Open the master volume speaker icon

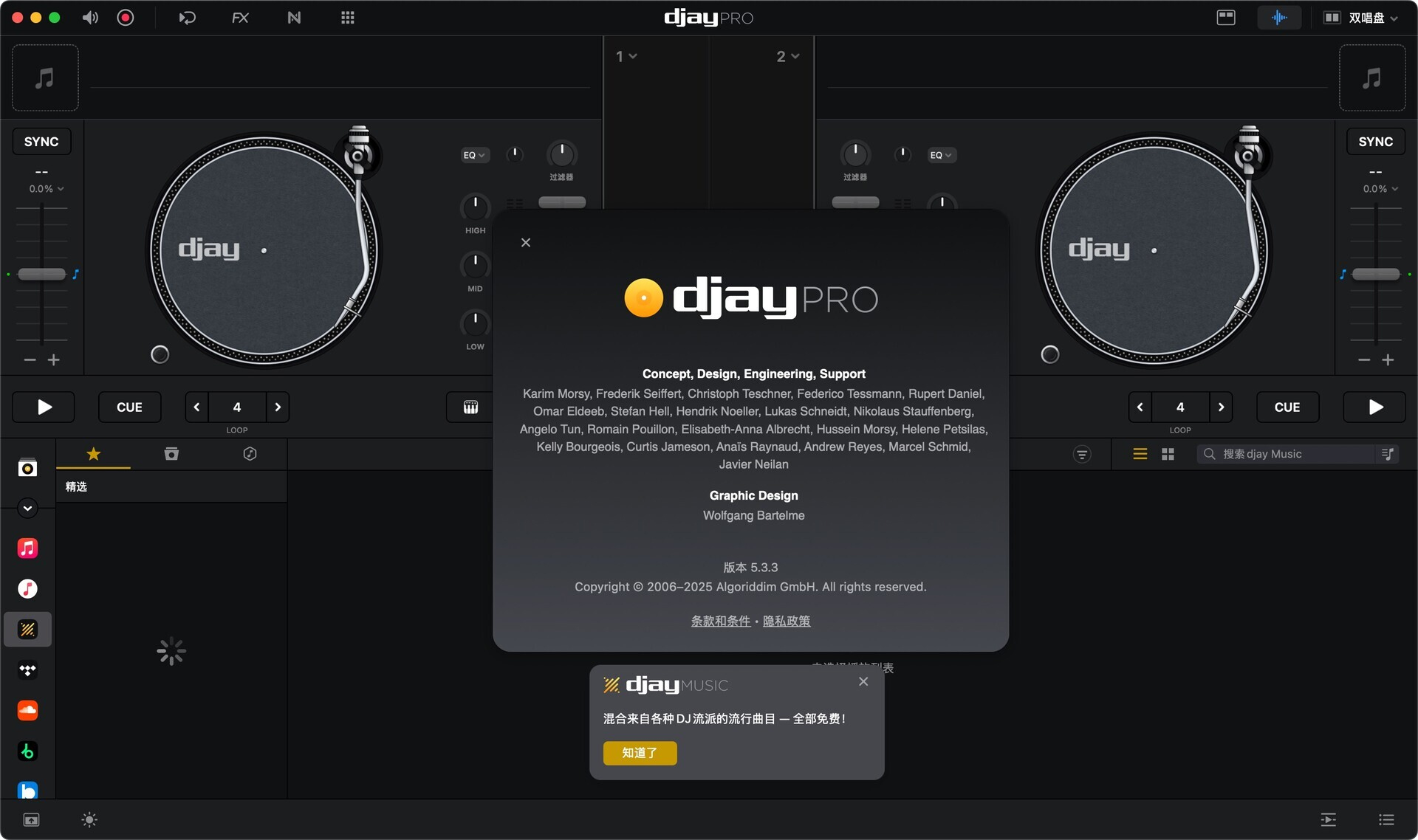pyautogui.click(x=90, y=18)
